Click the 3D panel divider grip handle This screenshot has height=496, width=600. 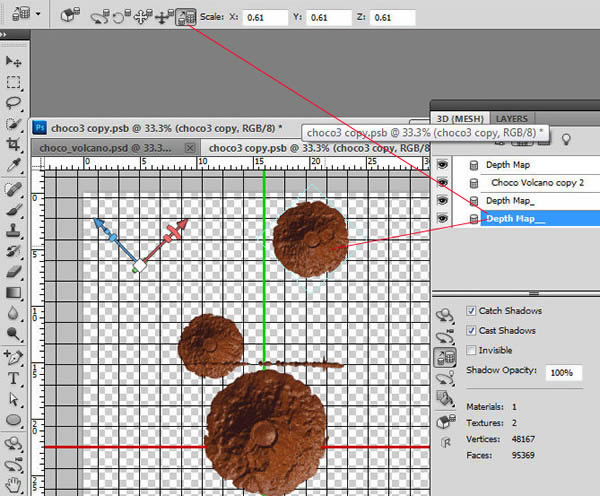(x=534, y=293)
